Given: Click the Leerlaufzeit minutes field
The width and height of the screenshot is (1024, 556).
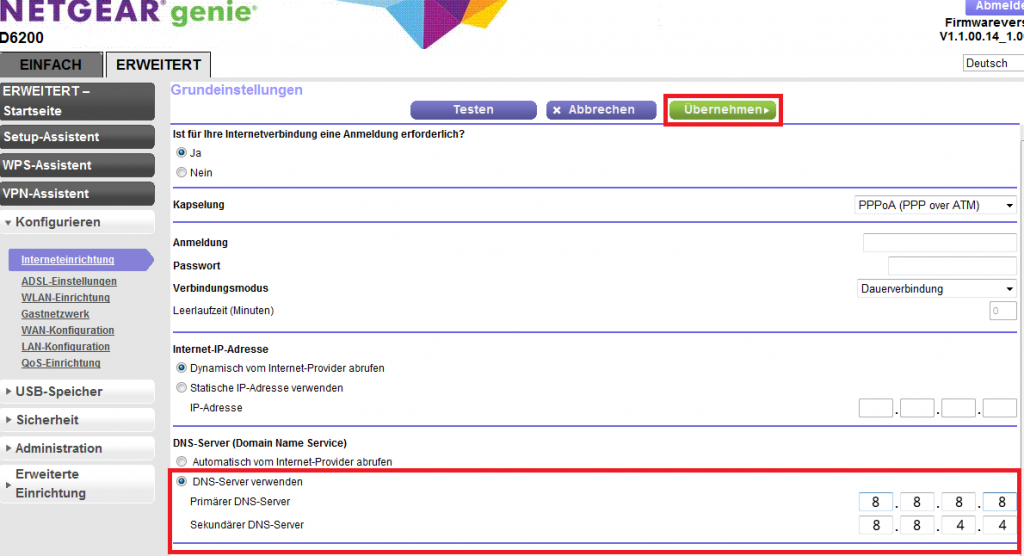Looking at the screenshot, I should tap(1002, 311).
